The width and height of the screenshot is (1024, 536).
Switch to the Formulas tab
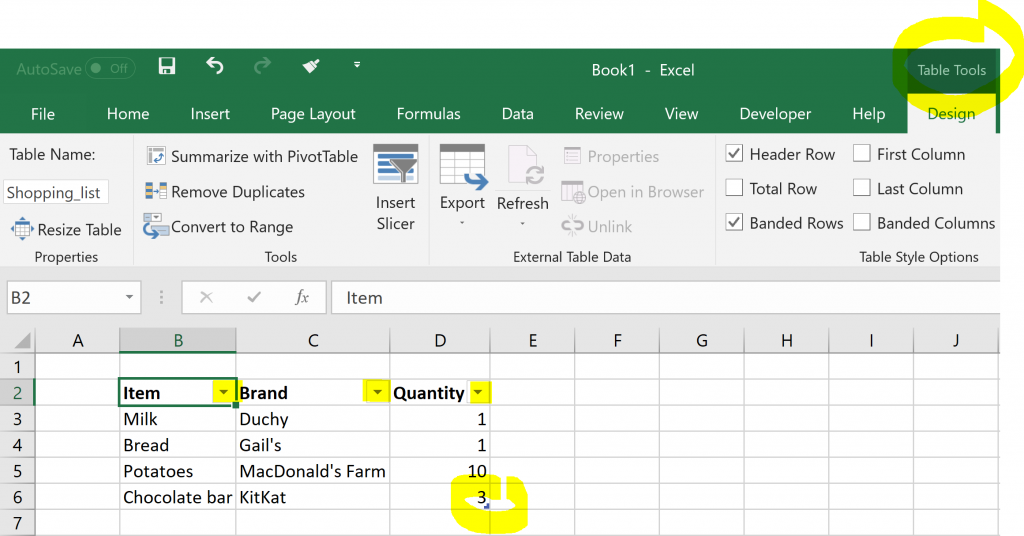[x=428, y=114]
